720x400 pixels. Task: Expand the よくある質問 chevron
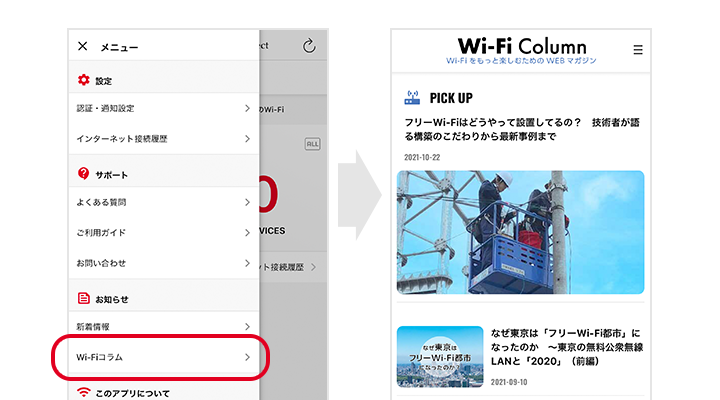point(247,202)
